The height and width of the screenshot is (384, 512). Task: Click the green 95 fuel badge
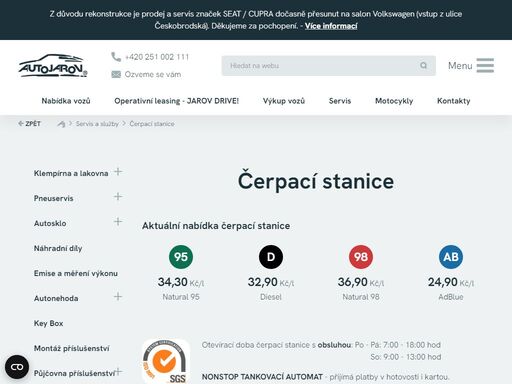coord(181,257)
